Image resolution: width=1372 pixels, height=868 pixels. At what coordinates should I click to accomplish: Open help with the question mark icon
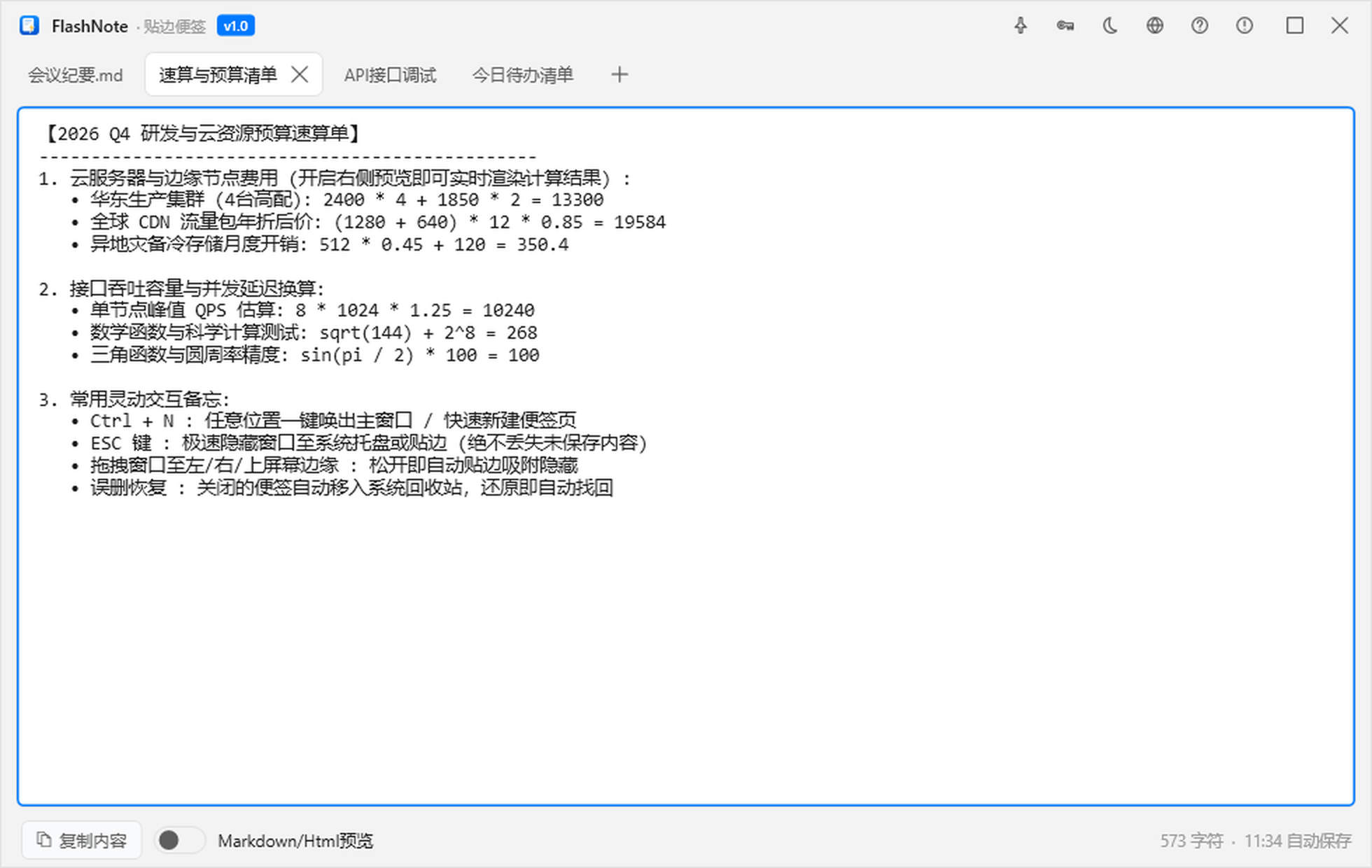coord(1200,26)
